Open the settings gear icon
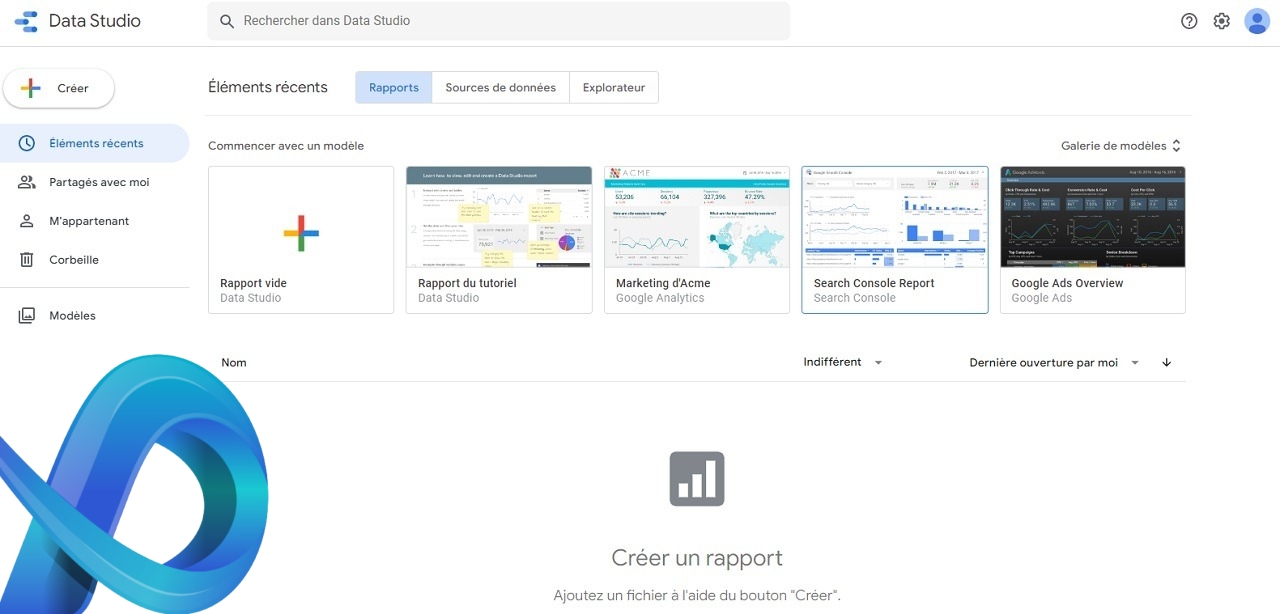Image resolution: width=1280 pixels, height=614 pixels. [x=1221, y=21]
